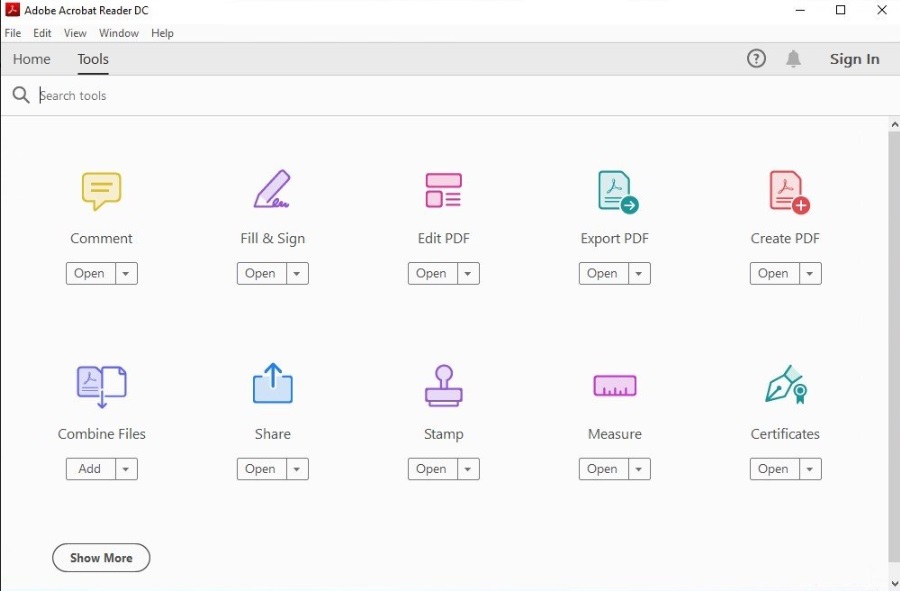Click the vertical scrollbar down arrow

tap(894, 583)
